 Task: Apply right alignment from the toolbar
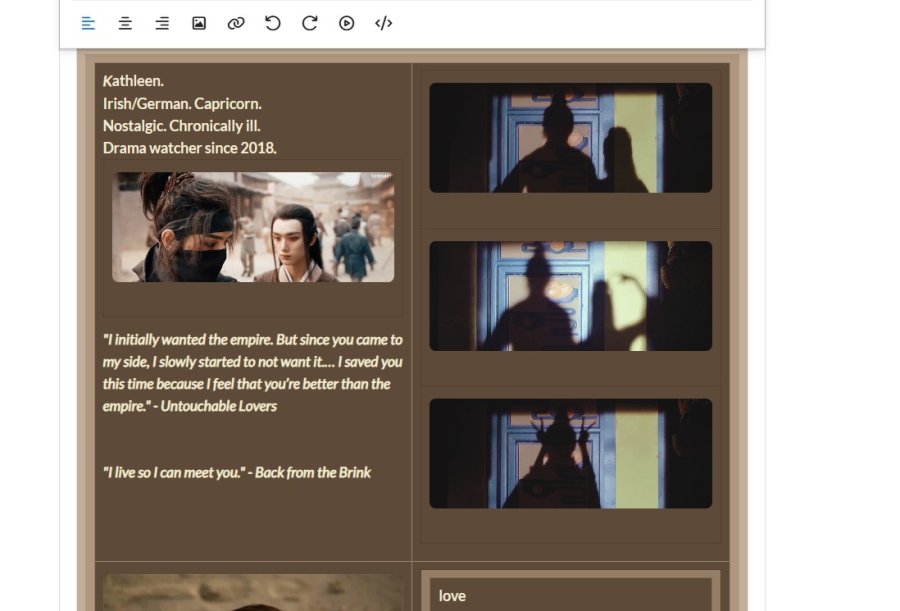click(x=162, y=23)
